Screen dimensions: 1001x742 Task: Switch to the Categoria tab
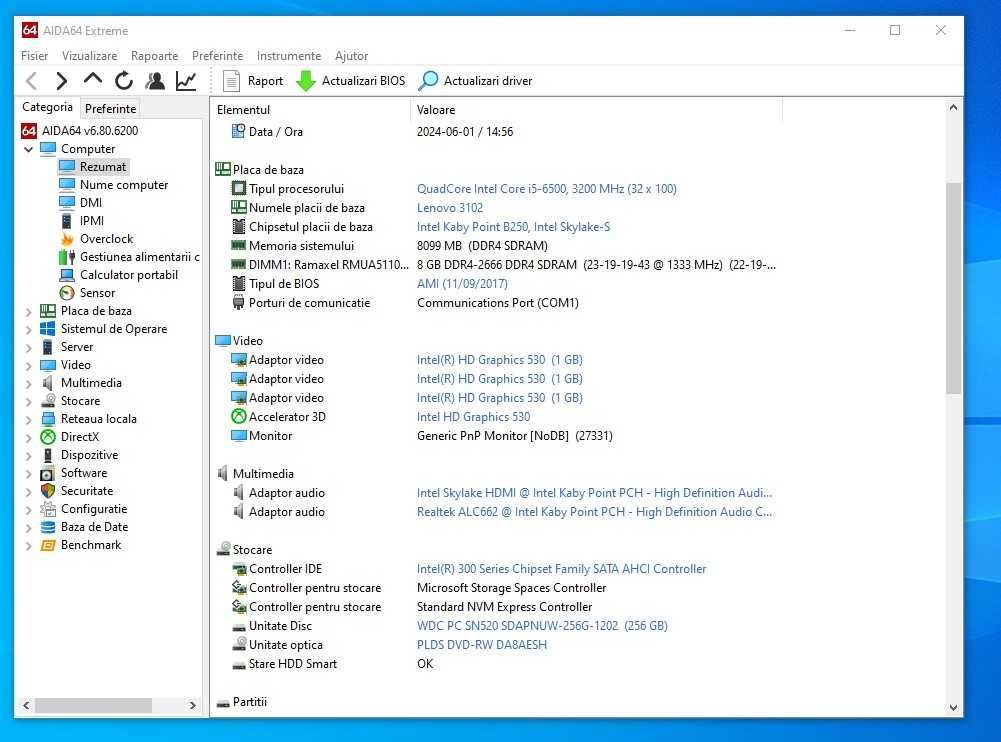pos(47,107)
